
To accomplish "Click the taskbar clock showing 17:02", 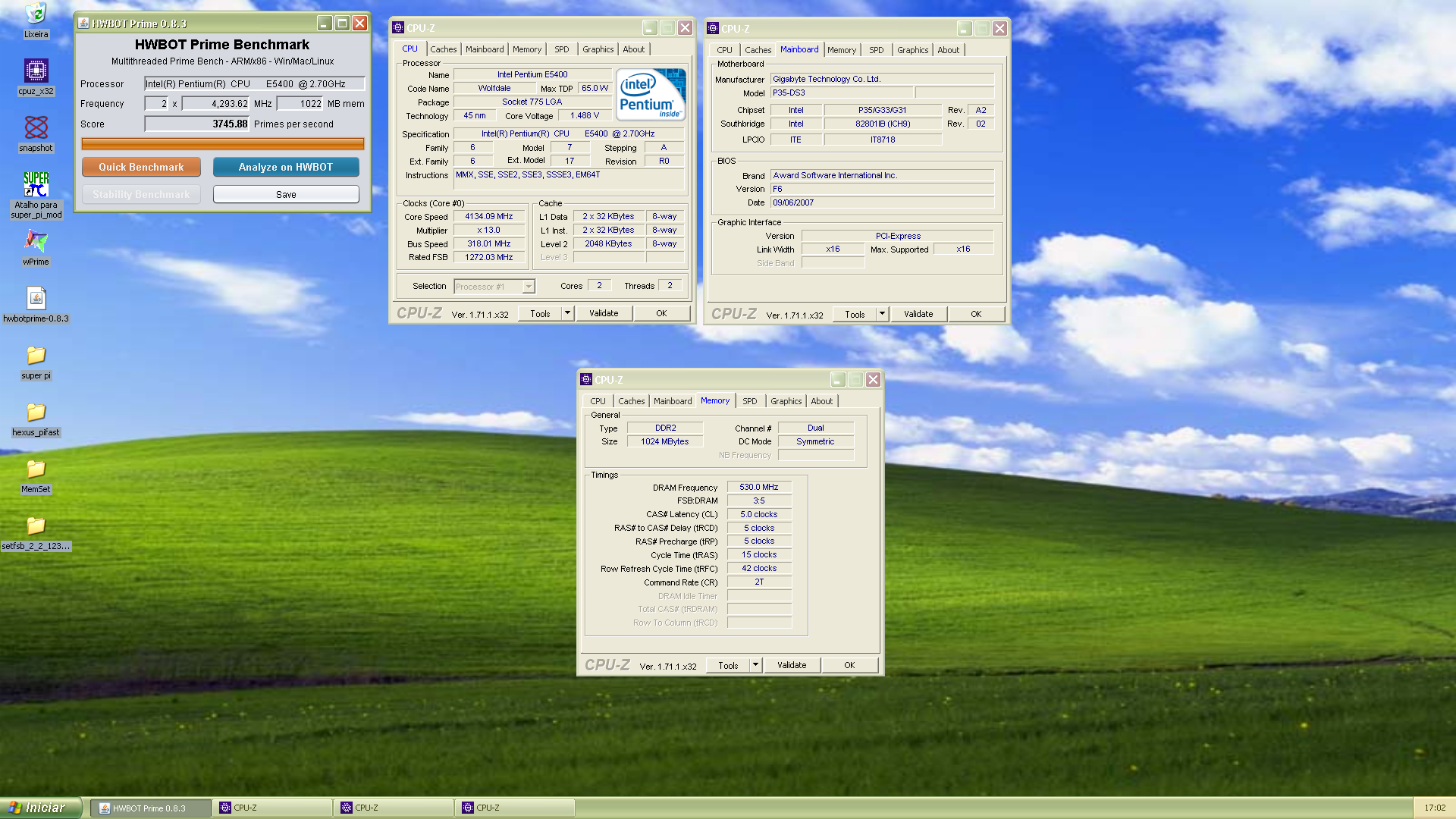I will (1435, 808).
